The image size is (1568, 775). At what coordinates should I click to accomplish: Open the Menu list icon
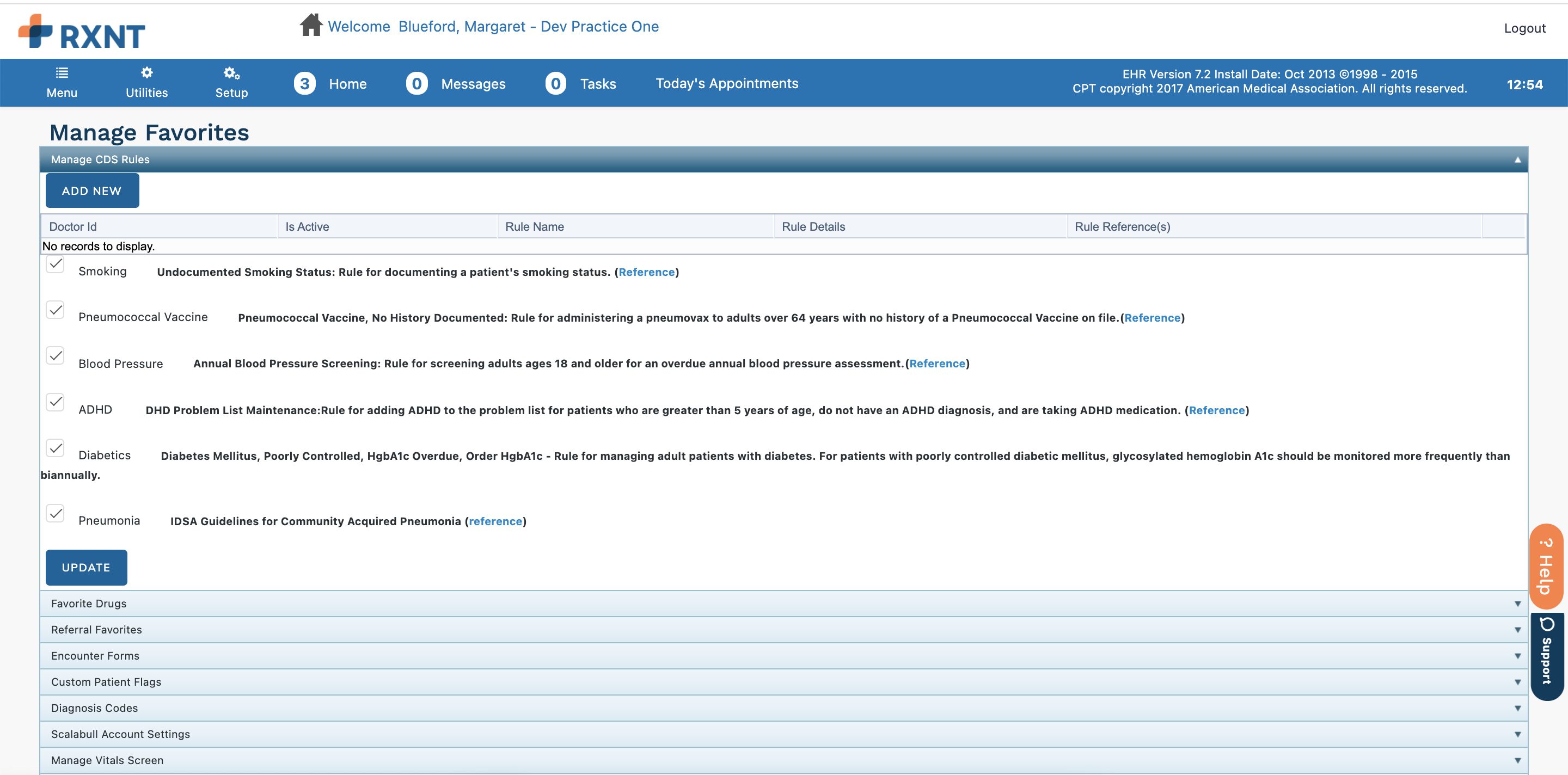[62, 73]
